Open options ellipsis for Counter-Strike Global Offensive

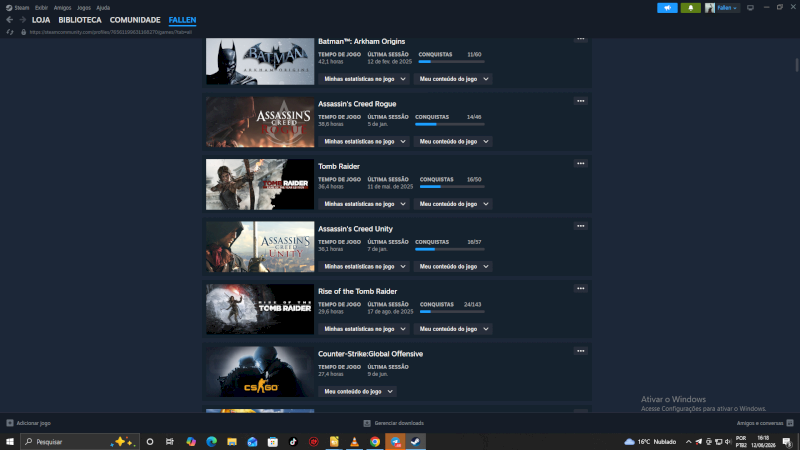pos(581,351)
